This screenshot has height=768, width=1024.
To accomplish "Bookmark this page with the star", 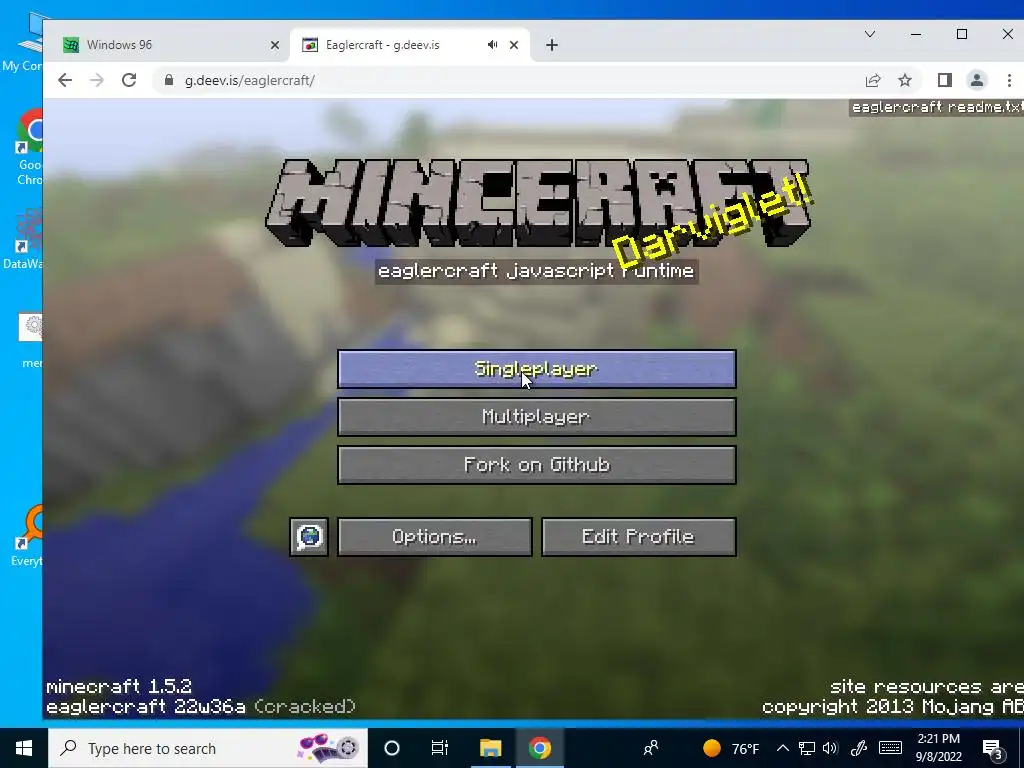I will click(x=904, y=80).
